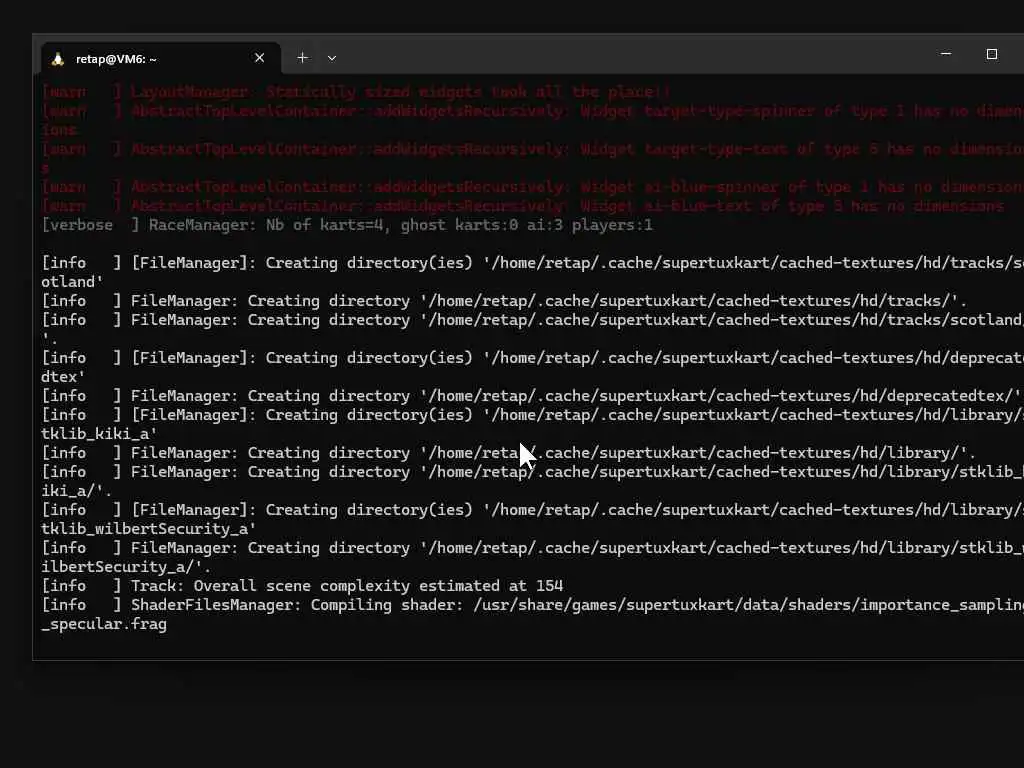Select the retap@VM6 terminal tab
The height and width of the screenshot is (768, 1024).
click(161, 59)
